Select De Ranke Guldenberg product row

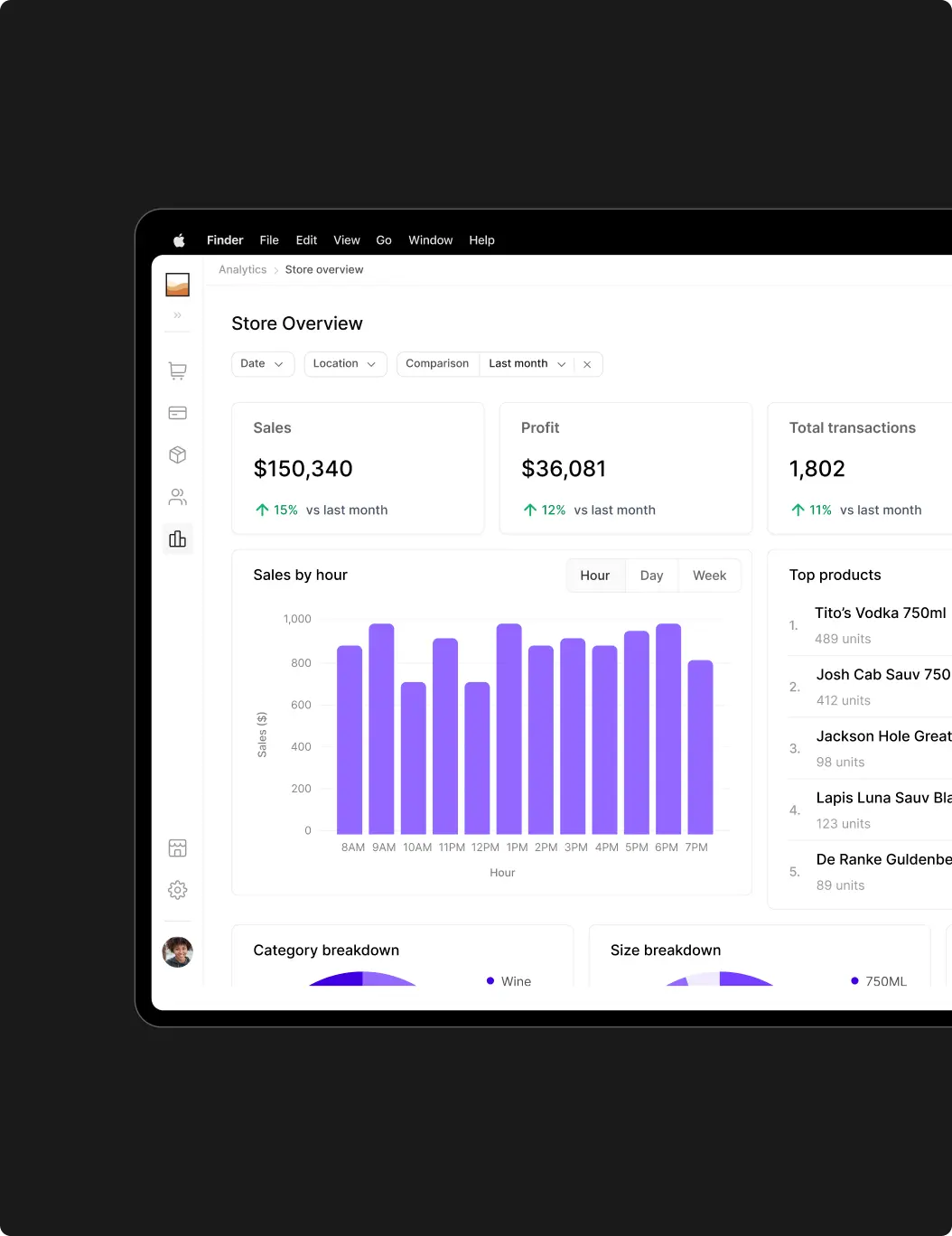pos(870,872)
